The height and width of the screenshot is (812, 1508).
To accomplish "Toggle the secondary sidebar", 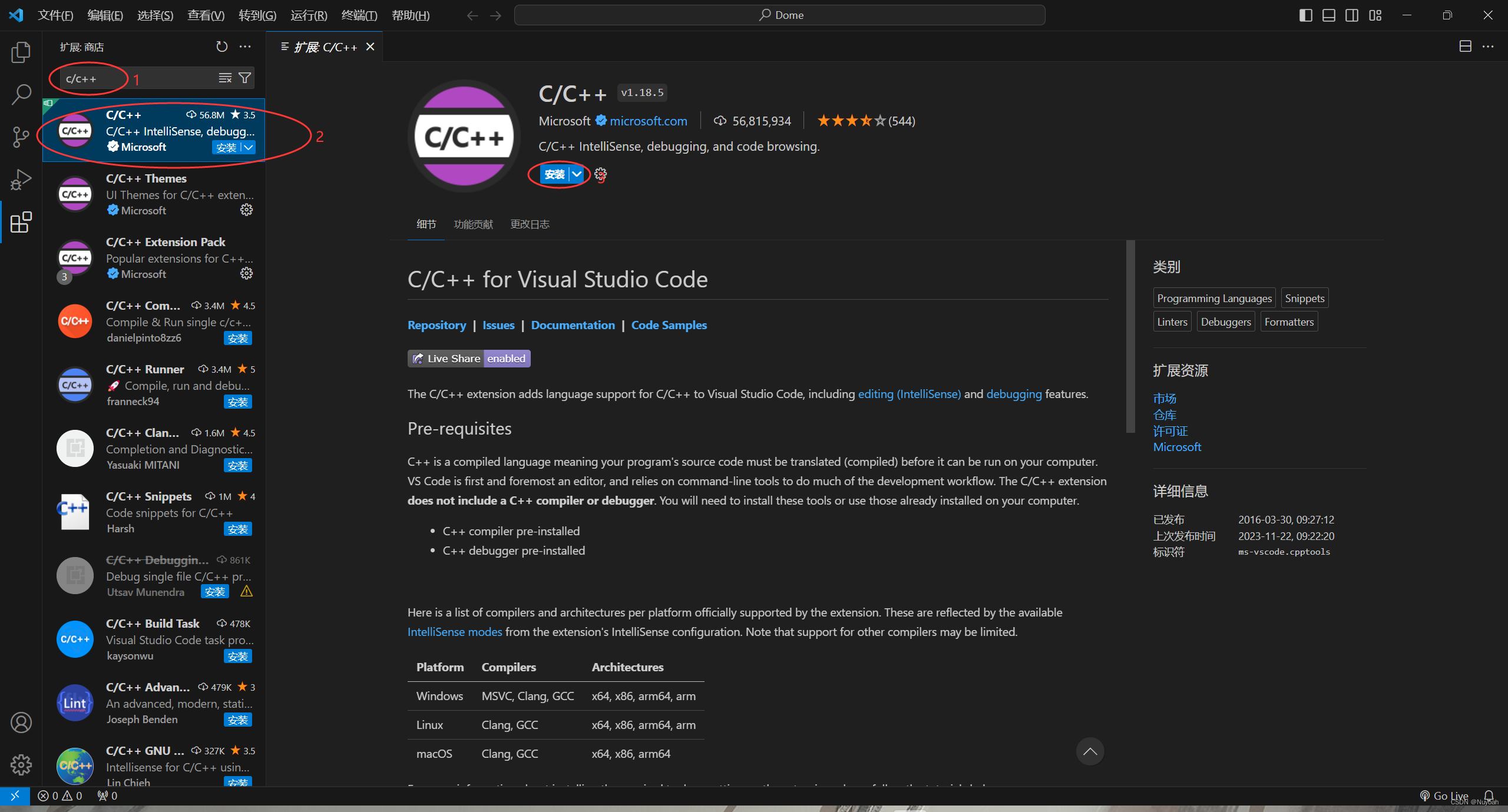I will click(1352, 15).
